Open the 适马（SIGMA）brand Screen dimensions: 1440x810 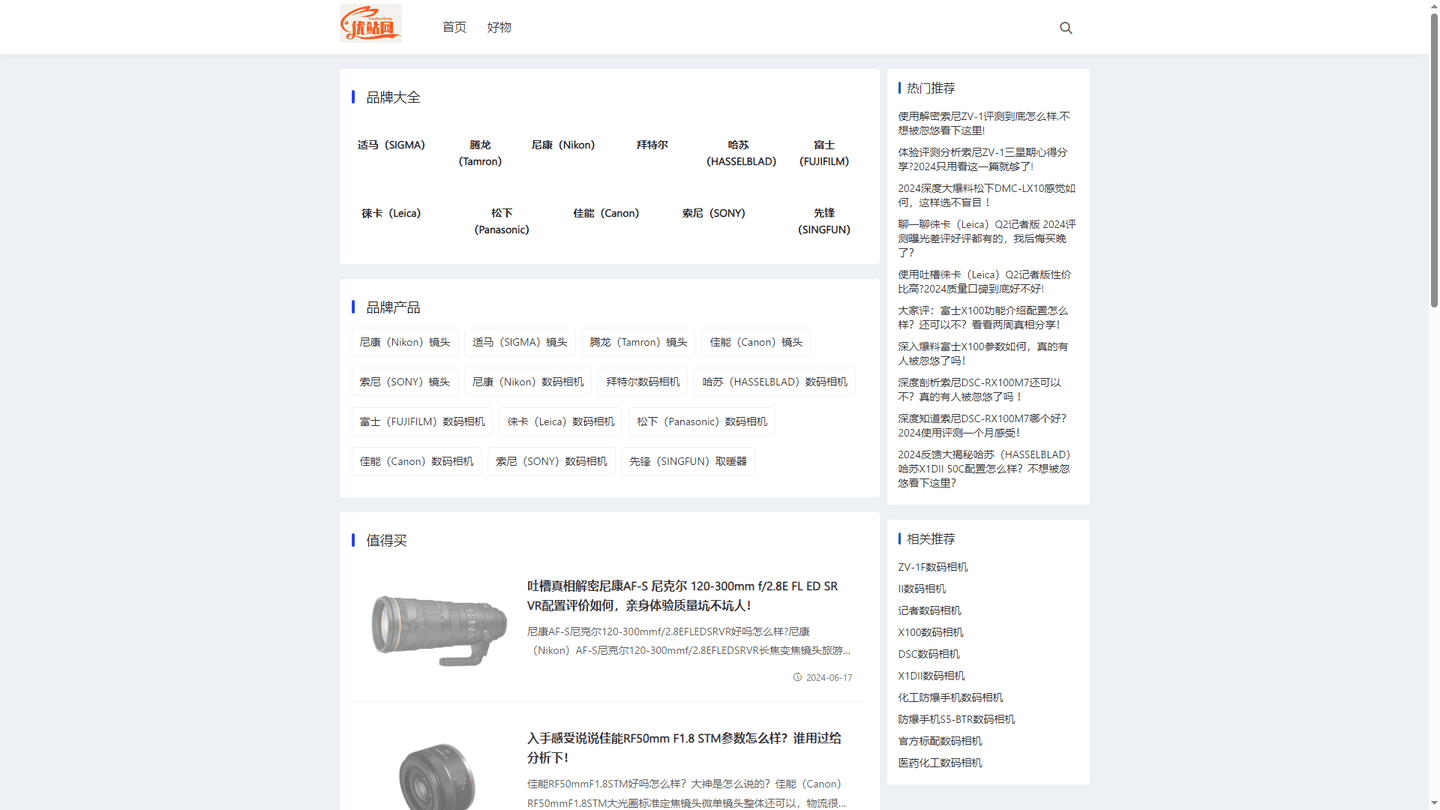pyautogui.click(x=391, y=145)
